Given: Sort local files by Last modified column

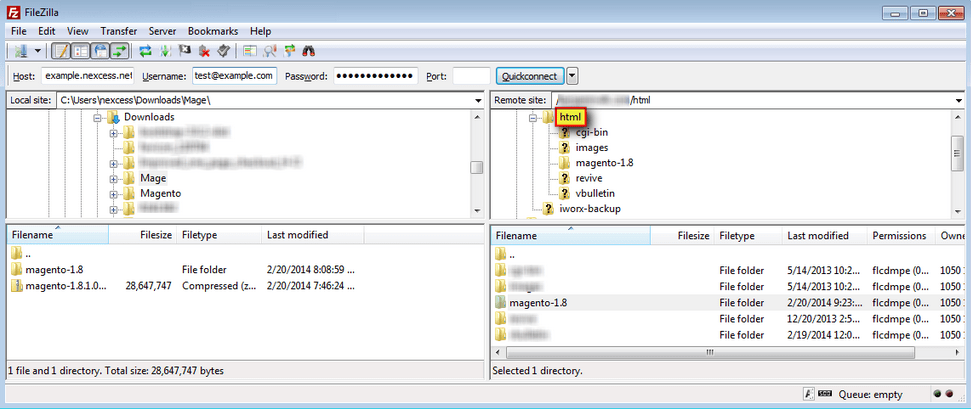Looking at the screenshot, I should point(313,235).
